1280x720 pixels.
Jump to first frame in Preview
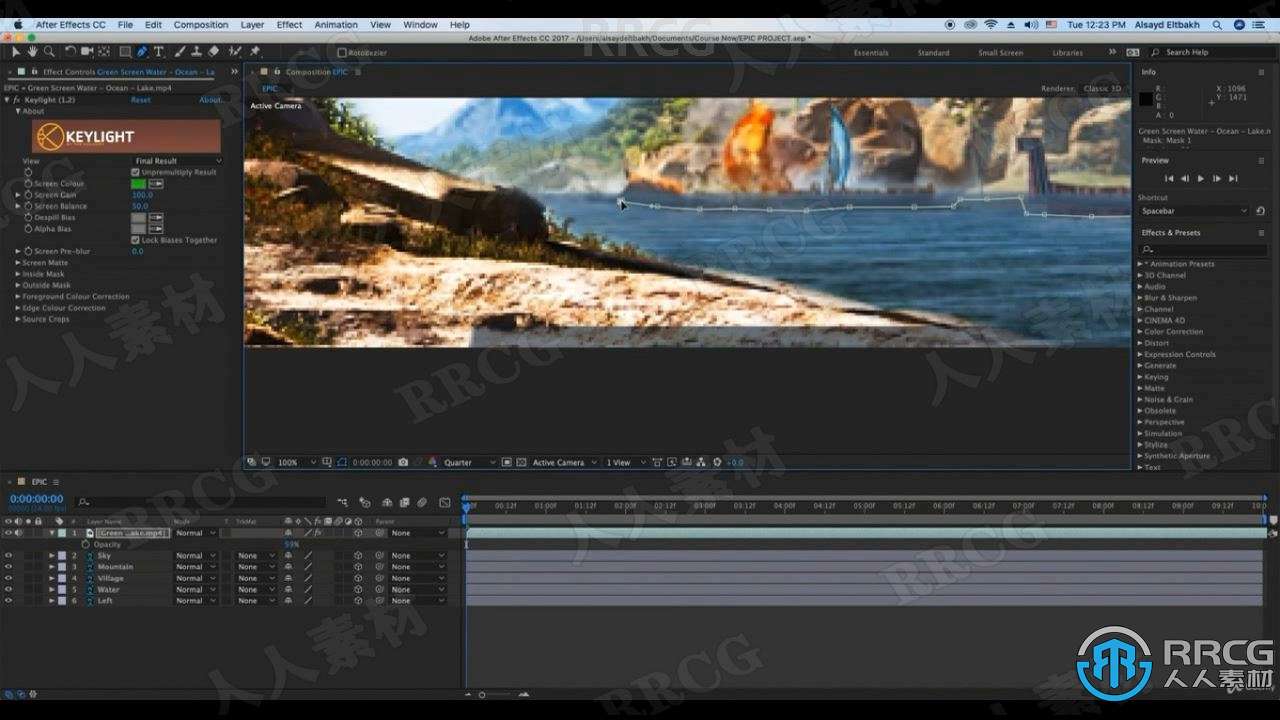point(1168,178)
